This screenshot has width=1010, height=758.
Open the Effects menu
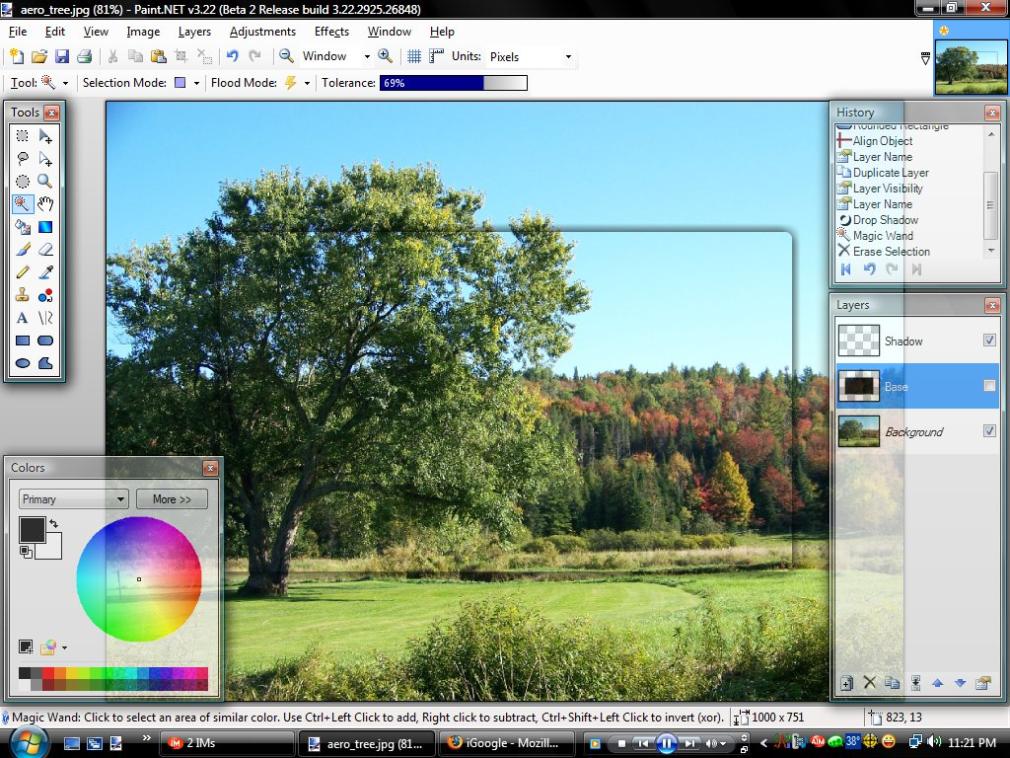(x=332, y=32)
